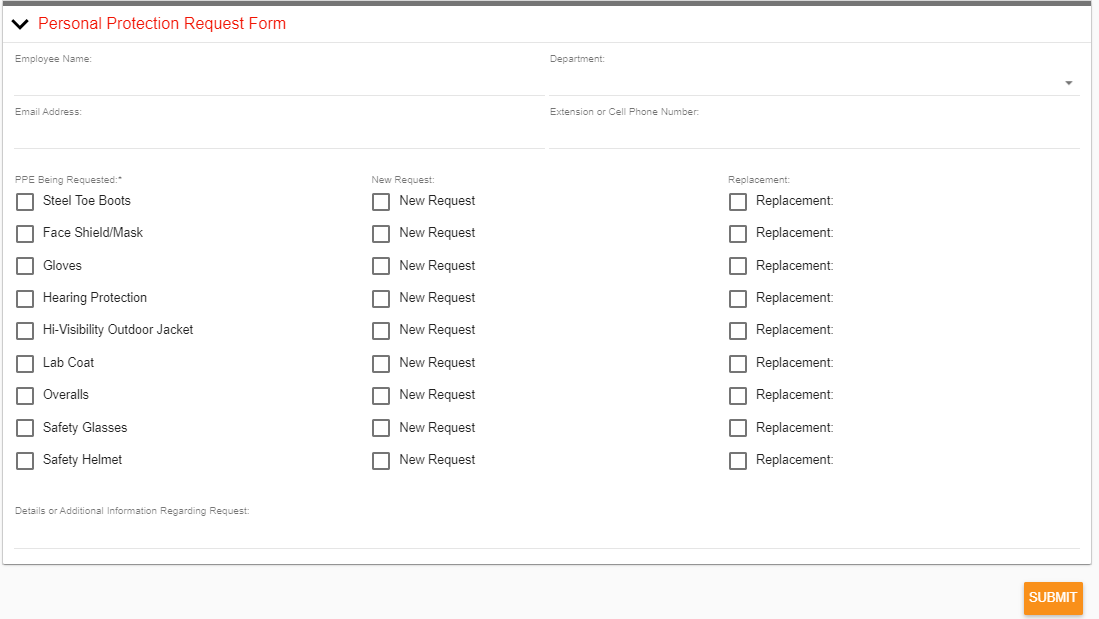Image resolution: width=1099 pixels, height=619 pixels.
Task: Check Replacement in the Lab Coat row
Action: click(x=738, y=363)
